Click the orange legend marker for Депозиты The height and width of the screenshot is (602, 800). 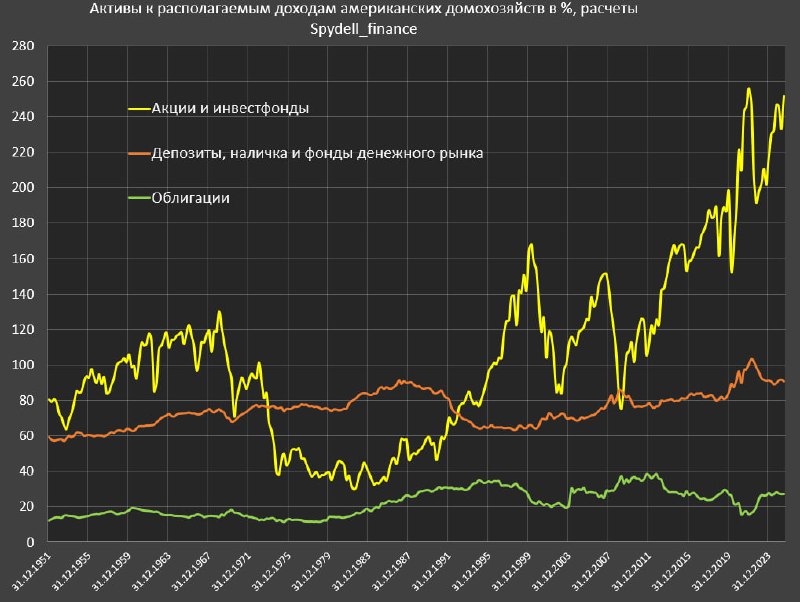click(139, 154)
